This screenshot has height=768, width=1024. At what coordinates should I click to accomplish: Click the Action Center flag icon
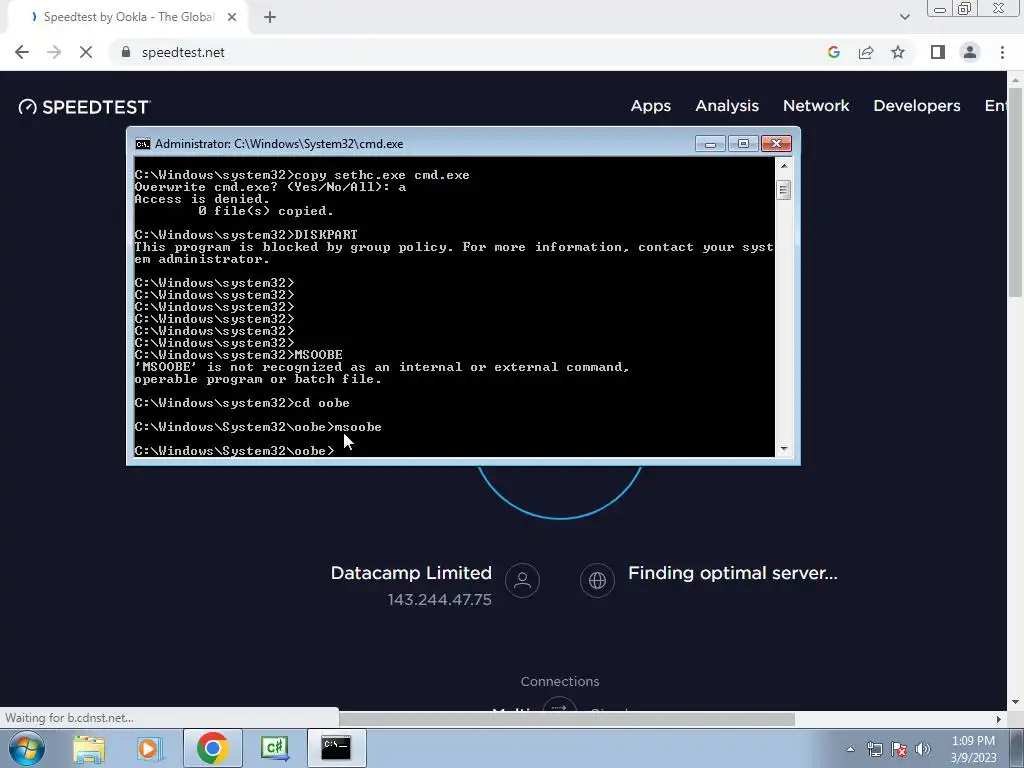coord(899,749)
